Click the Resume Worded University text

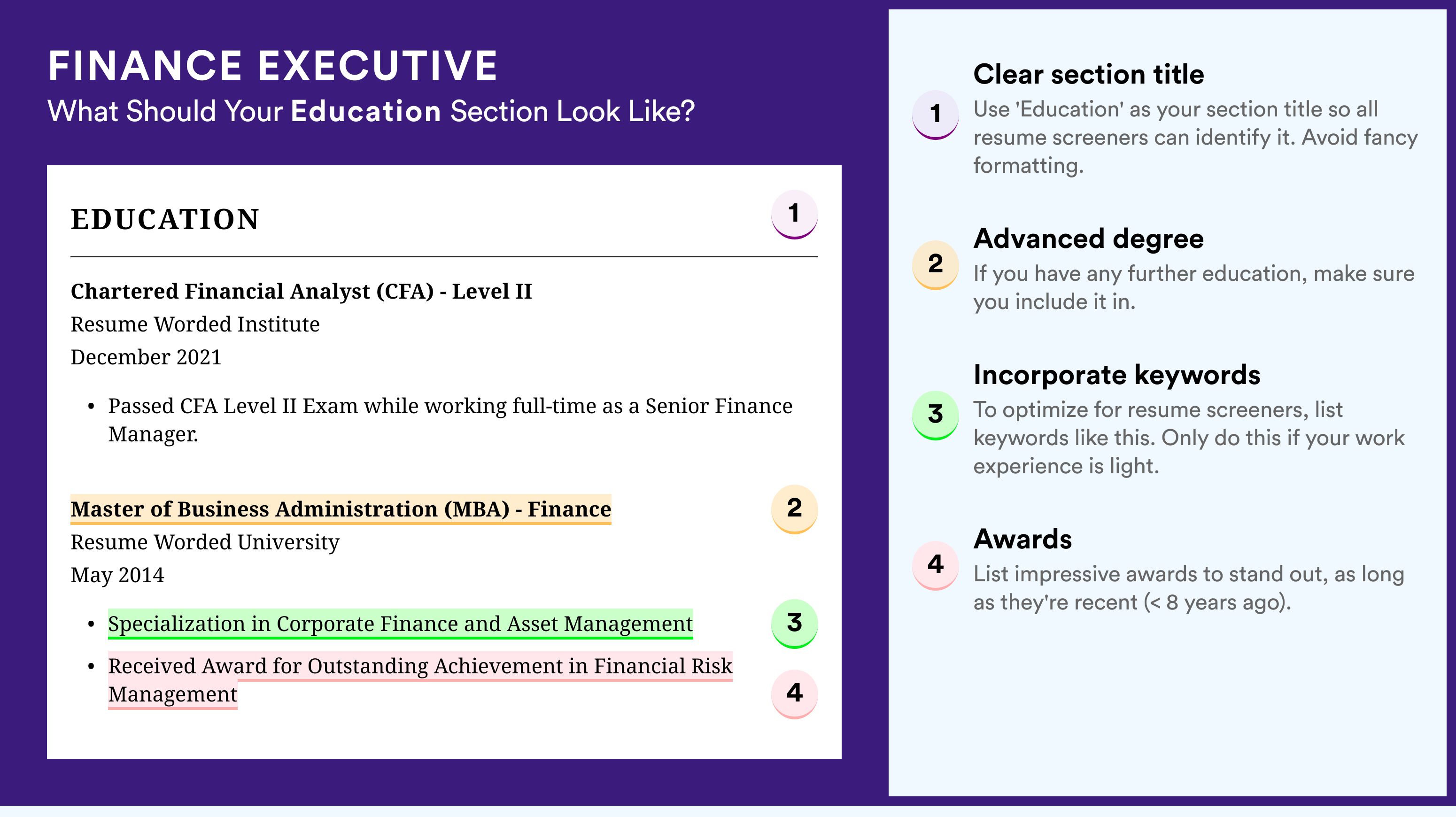pyautogui.click(x=205, y=542)
